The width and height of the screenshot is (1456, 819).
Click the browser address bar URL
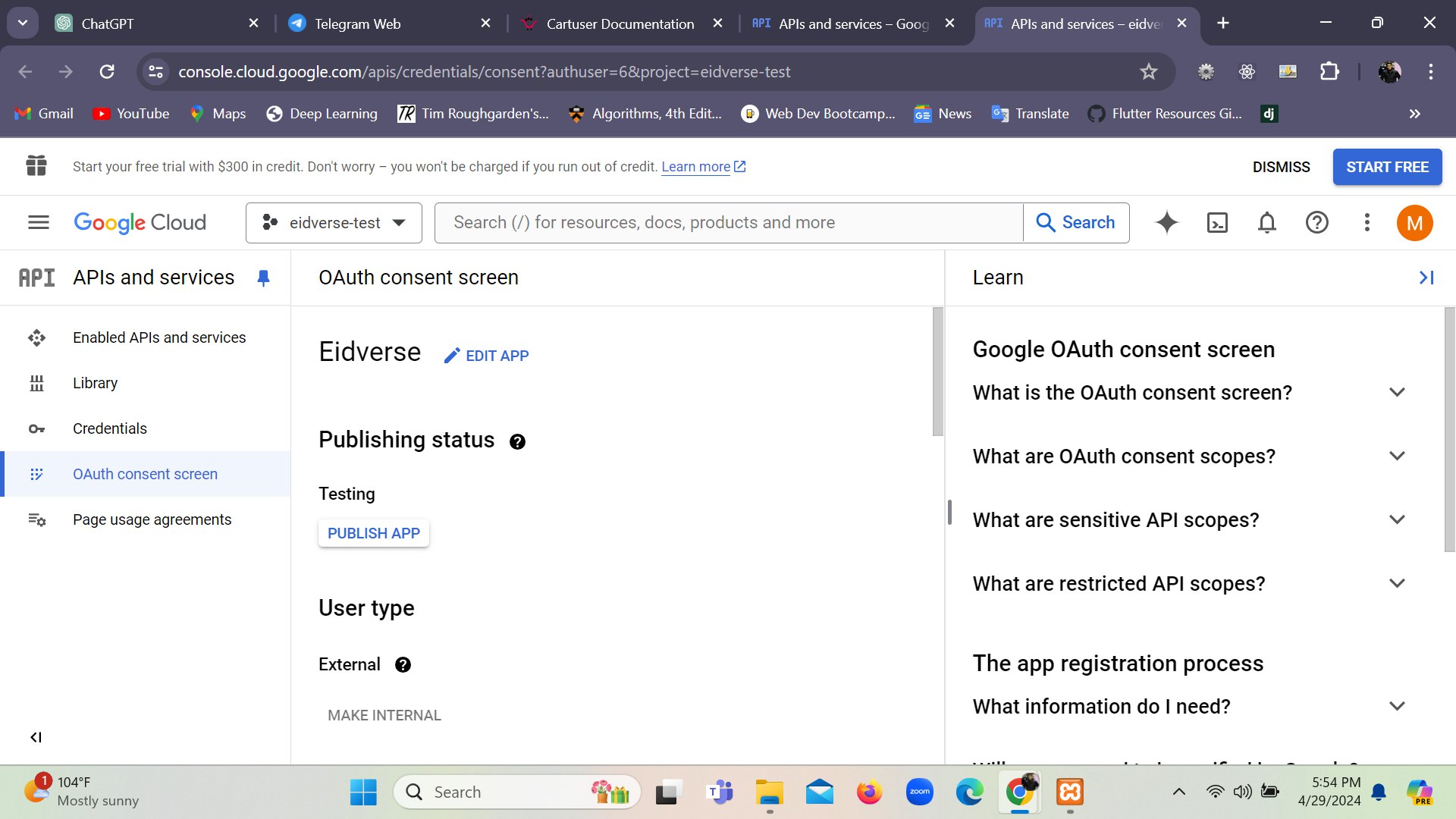[x=484, y=71]
